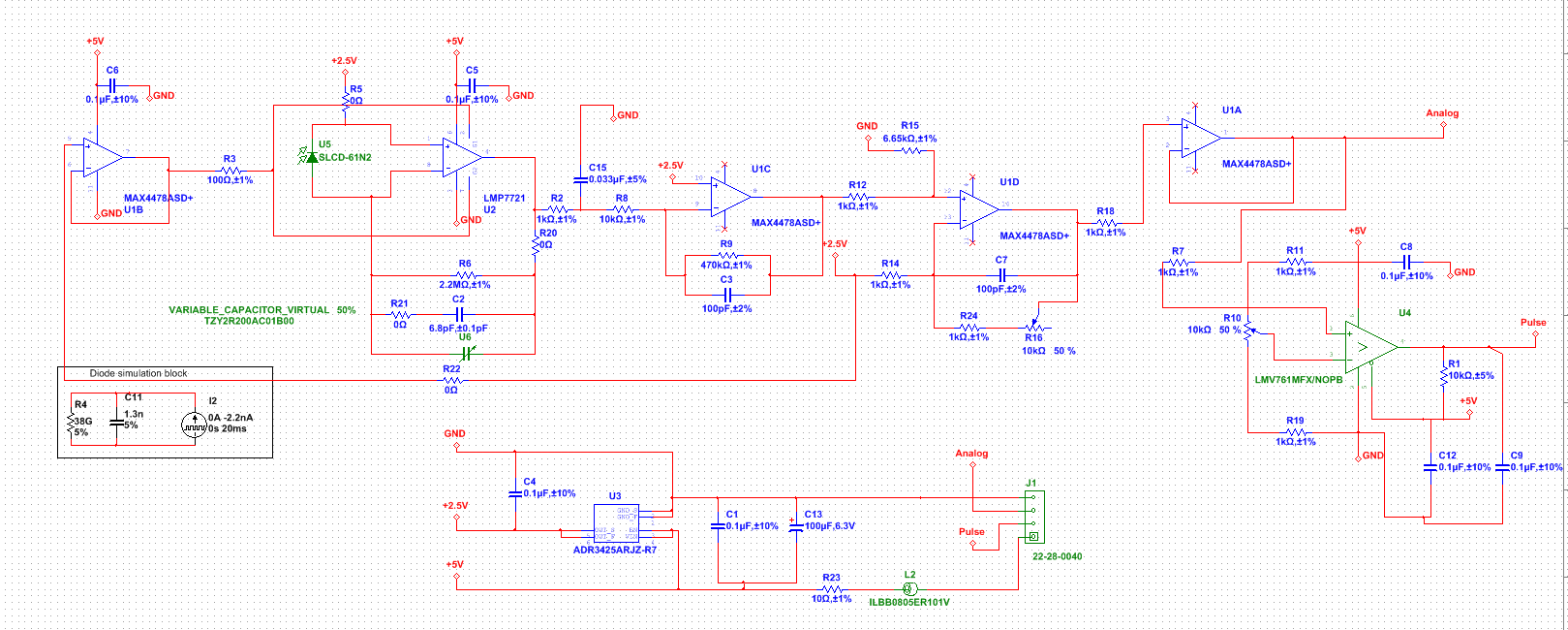Viewport: 1568px width, 630px height.
Task: Select the R4 38G resistor in diode block
Action: click(71, 422)
